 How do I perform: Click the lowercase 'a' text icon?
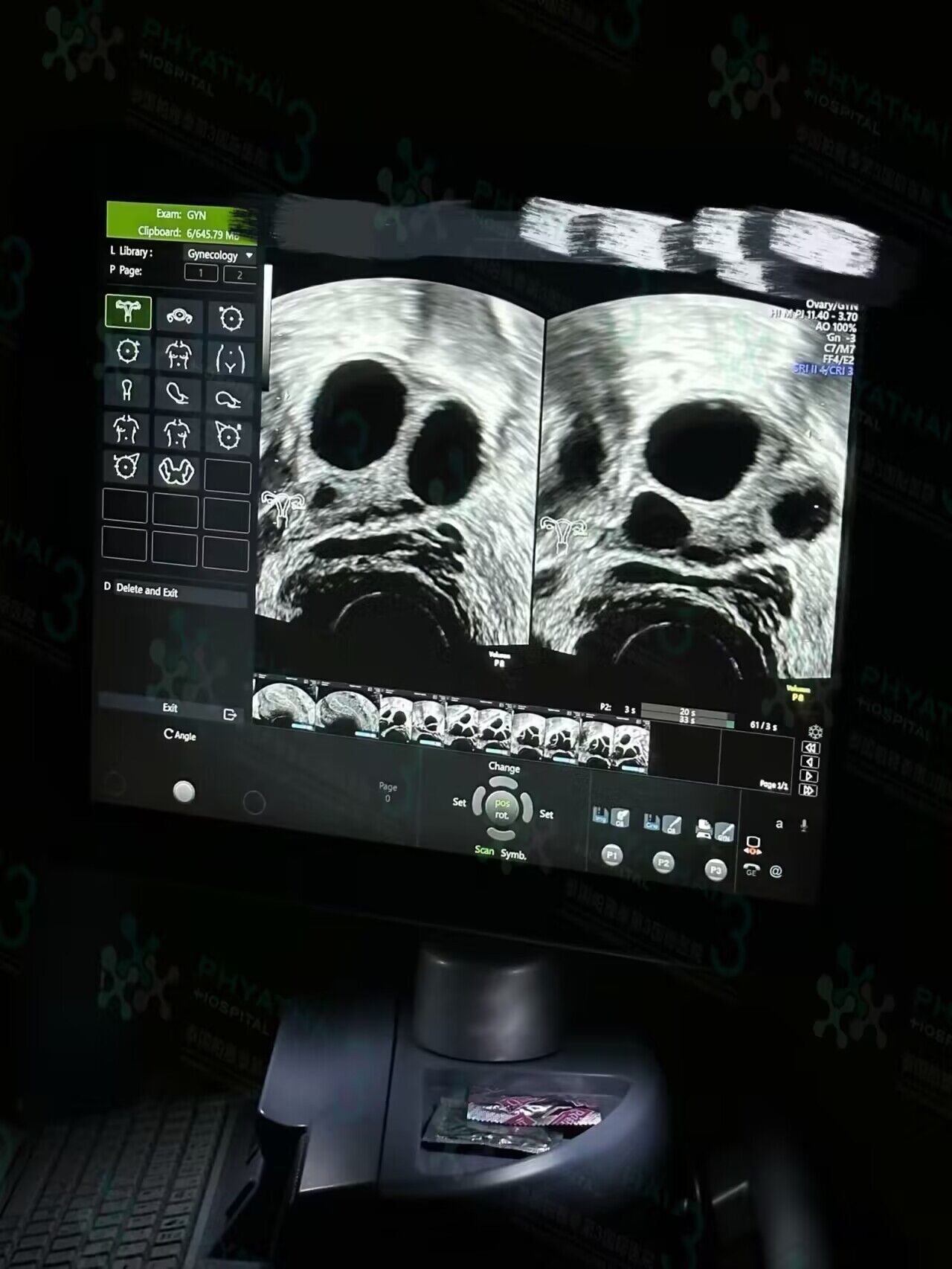coord(779,823)
